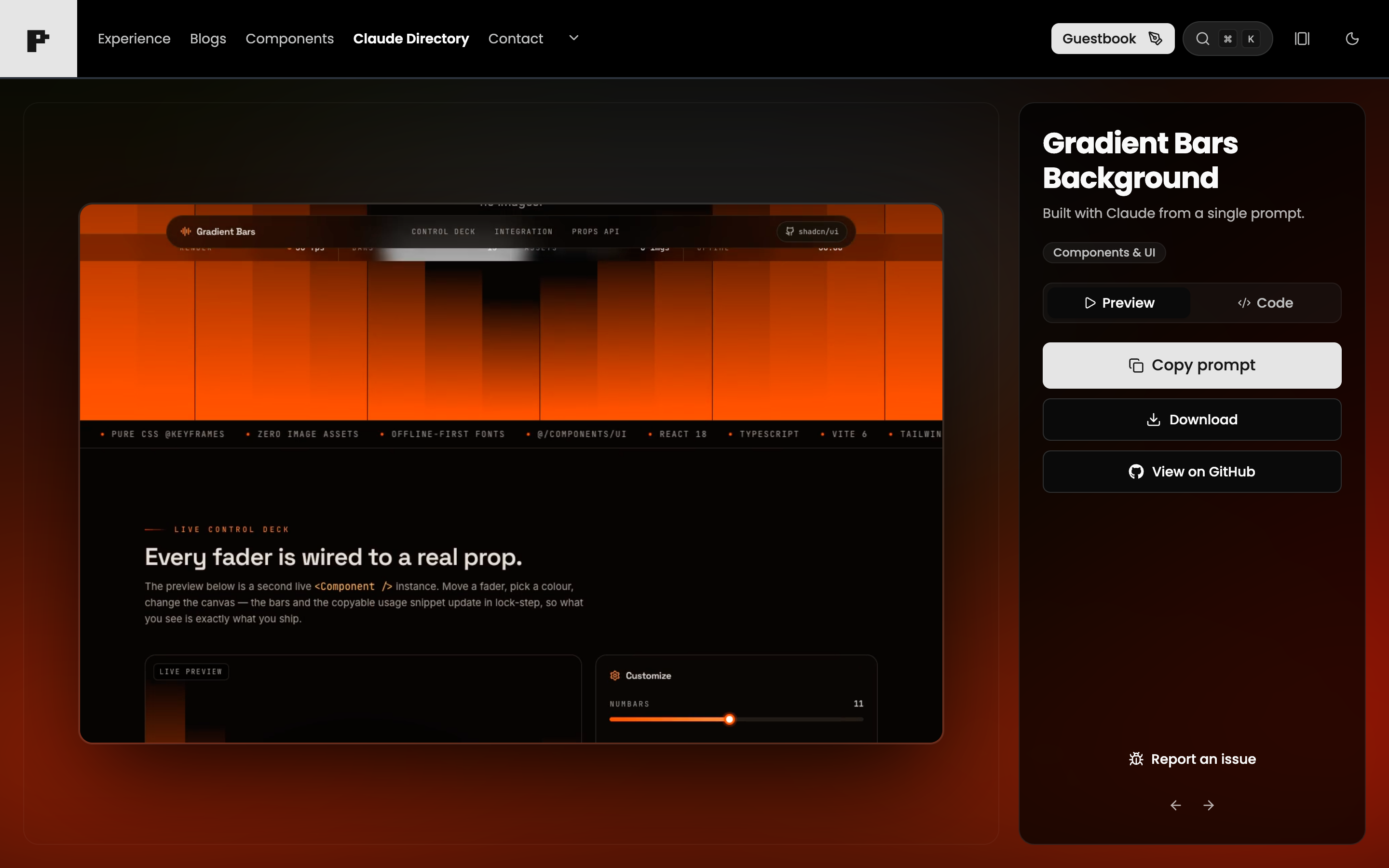1389x868 pixels.
Task: Click the Components & UI tag
Action: tap(1104, 253)
